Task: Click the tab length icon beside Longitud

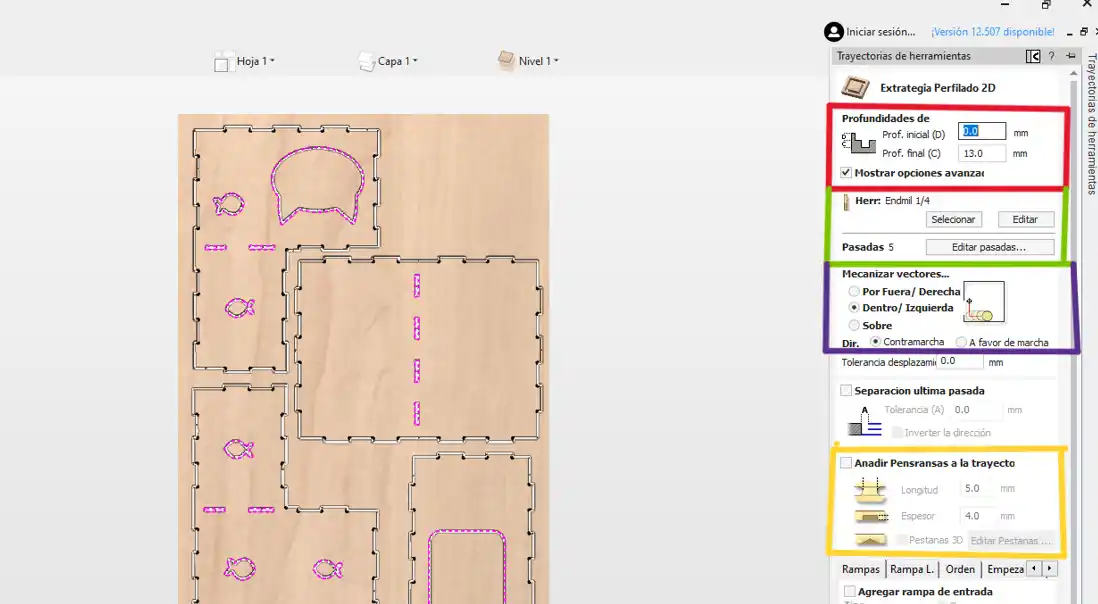Action: coord(871,488)
